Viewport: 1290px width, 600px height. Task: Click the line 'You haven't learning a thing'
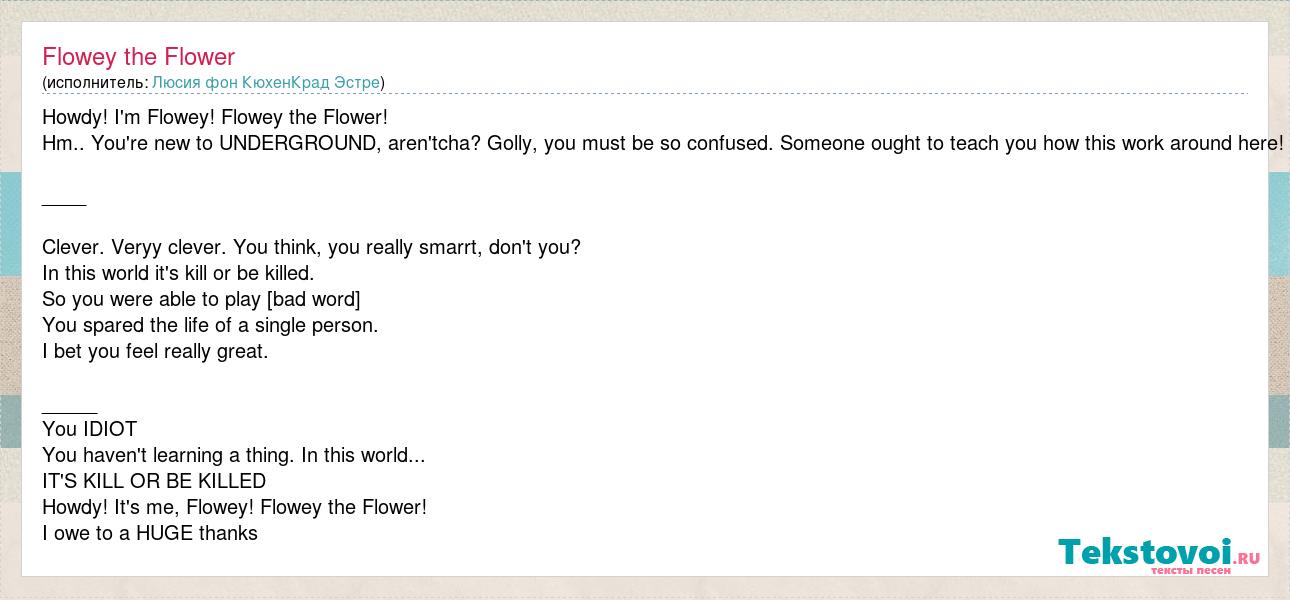pos(233,455)
